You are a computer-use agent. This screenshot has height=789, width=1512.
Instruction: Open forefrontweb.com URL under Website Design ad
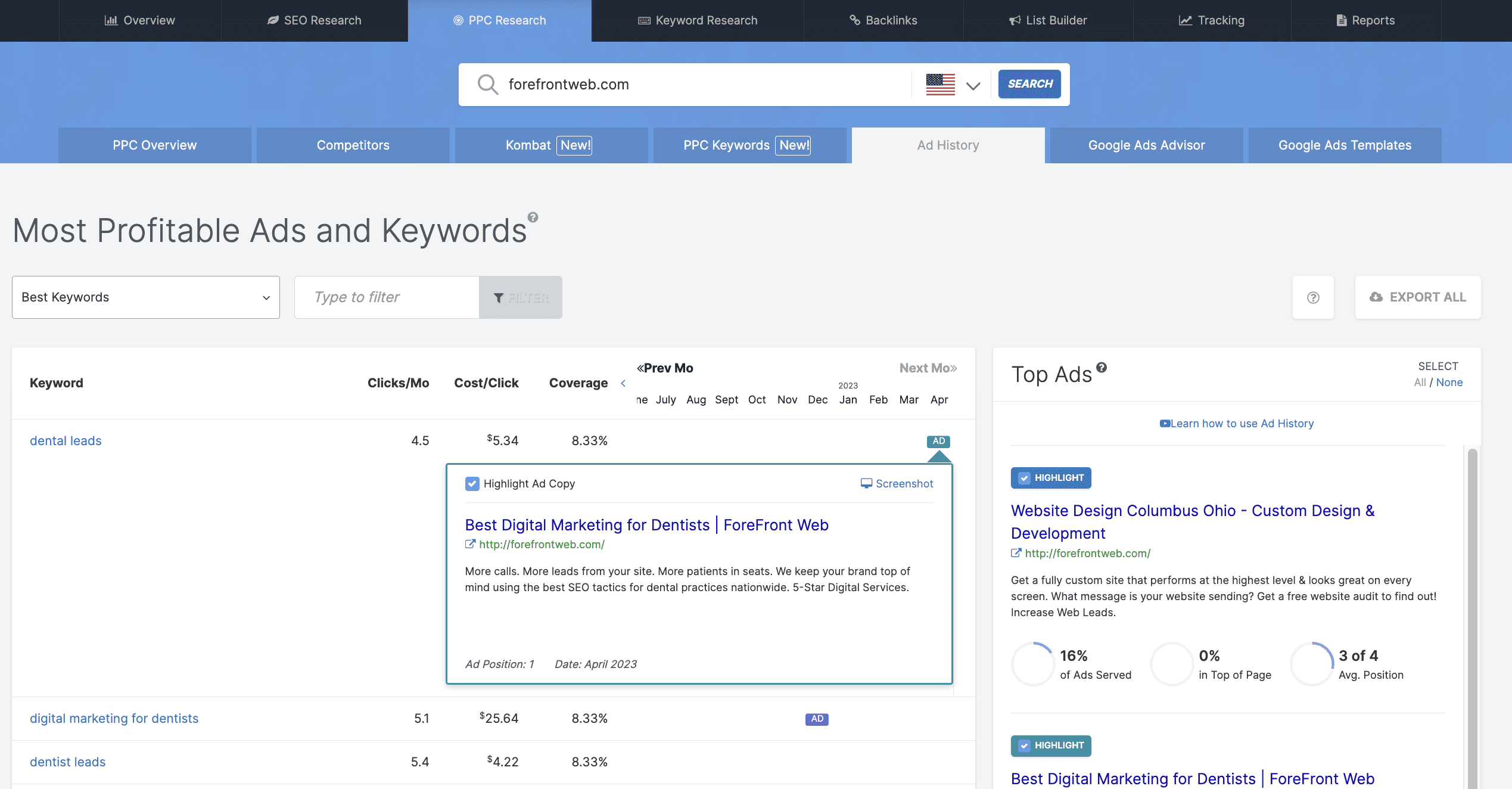1087,554
